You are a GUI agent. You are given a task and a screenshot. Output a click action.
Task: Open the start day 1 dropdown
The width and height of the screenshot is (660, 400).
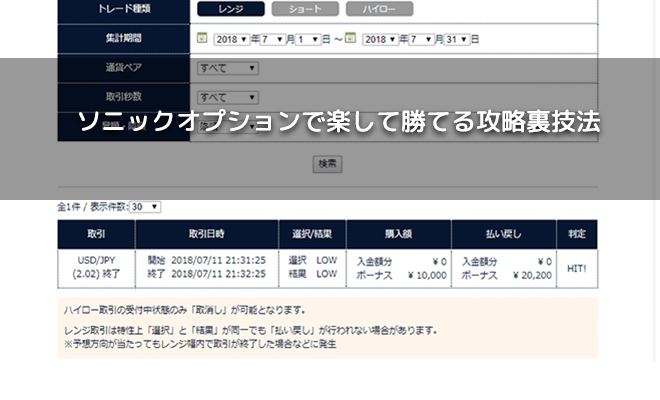[308, 40]
